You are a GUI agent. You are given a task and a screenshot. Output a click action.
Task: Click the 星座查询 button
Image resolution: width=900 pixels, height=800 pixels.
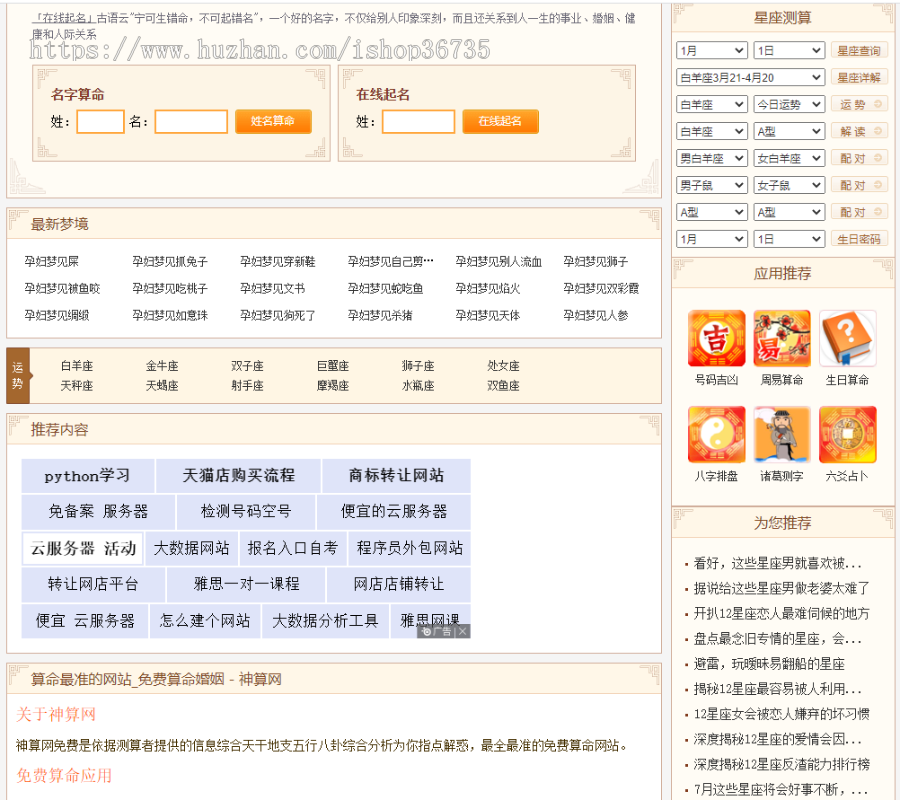tap(858, 50)
